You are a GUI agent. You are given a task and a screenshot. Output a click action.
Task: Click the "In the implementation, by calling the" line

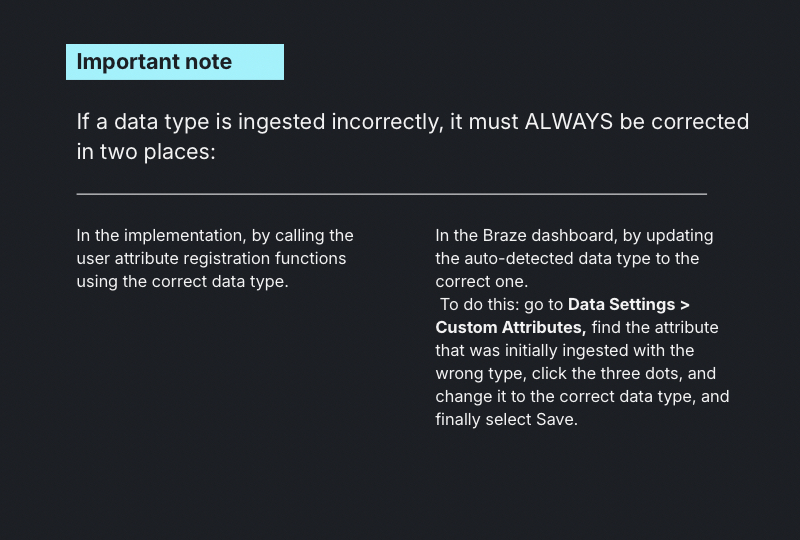[x=215, y=236]
